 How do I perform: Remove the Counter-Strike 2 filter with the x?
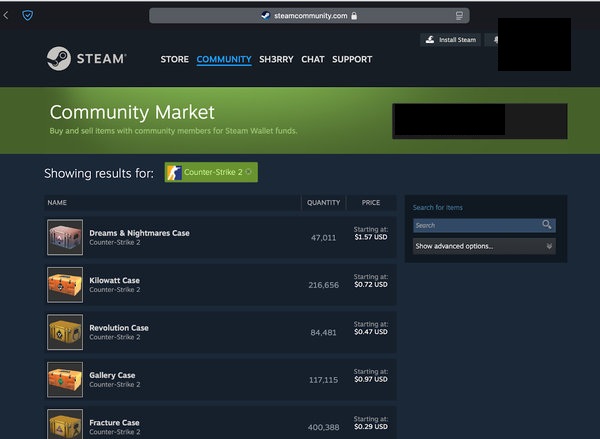[x=249, y=172]
